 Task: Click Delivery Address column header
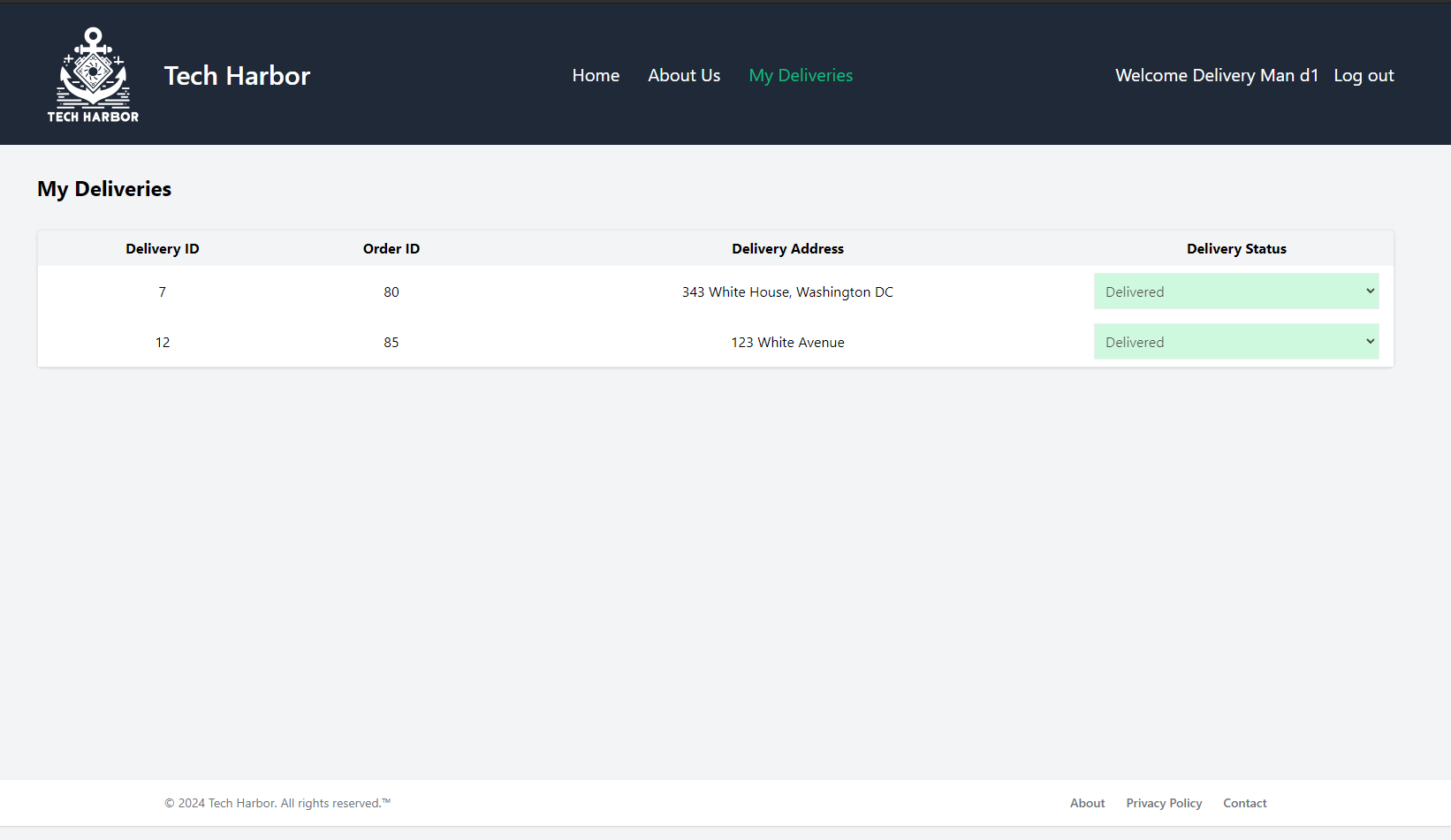pyautogui.click(x=787, y=249)
